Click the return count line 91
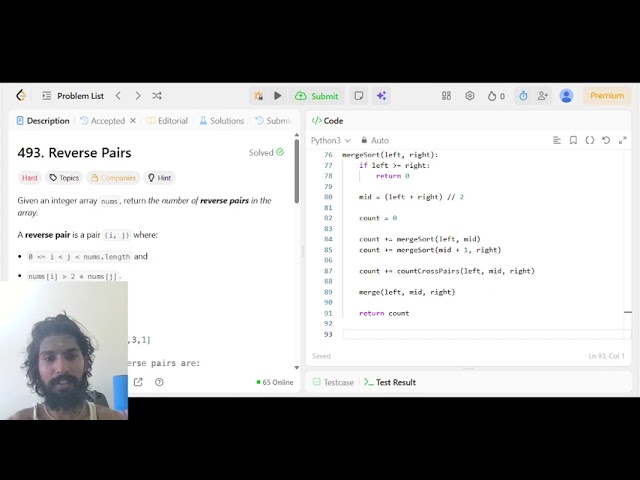 [x=384, y=313]
